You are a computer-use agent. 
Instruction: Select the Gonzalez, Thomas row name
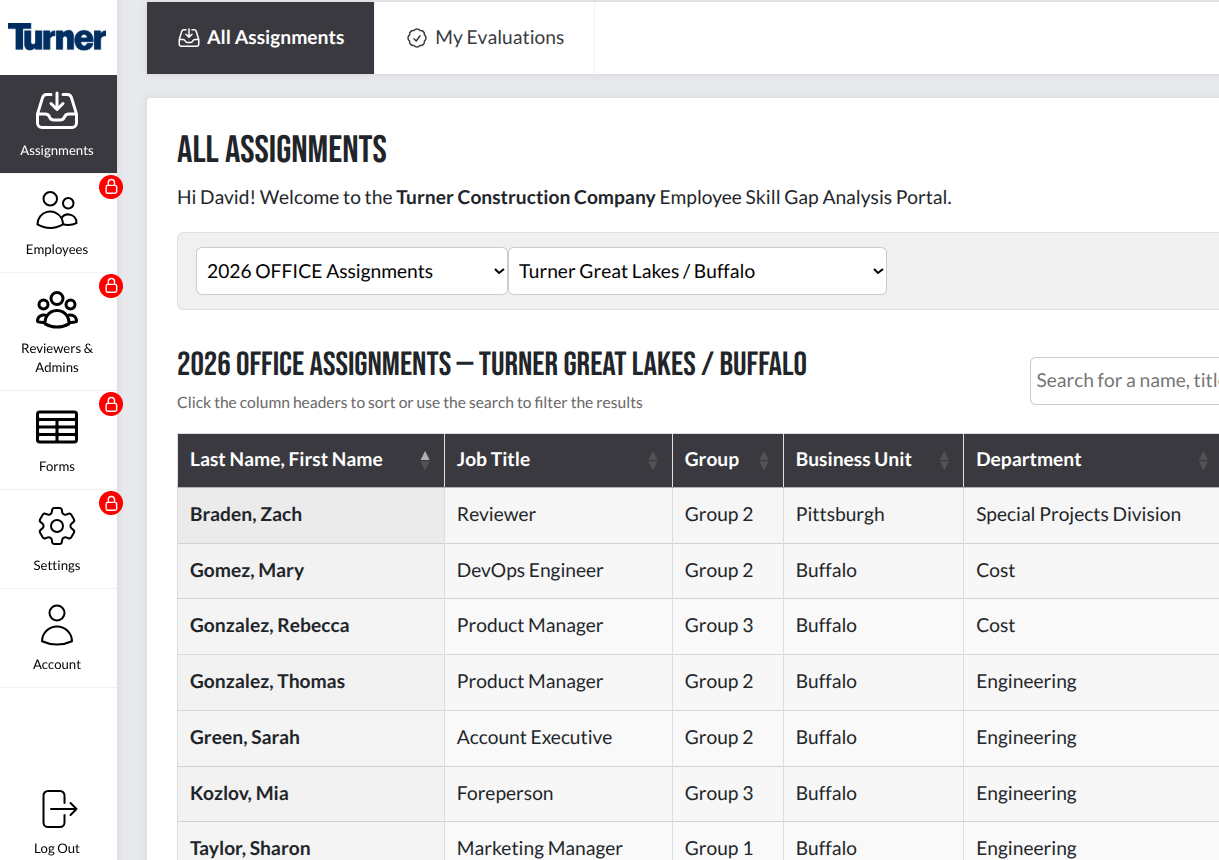tap(267, 681)
